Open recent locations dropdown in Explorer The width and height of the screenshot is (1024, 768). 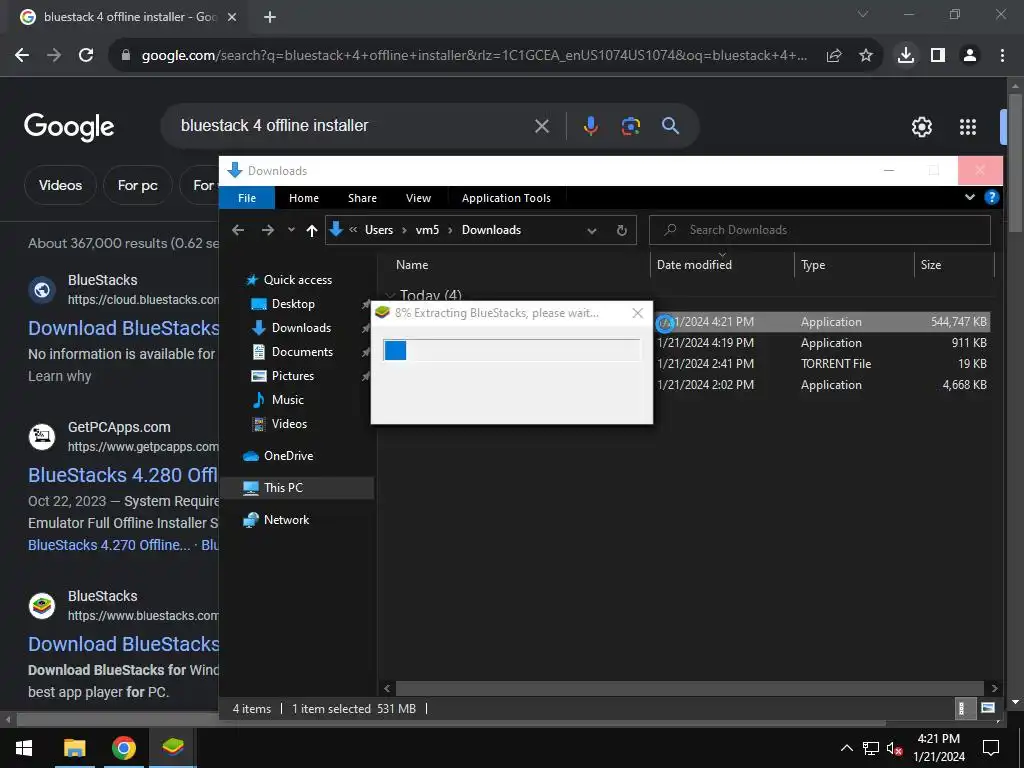(x=291, y=230)
